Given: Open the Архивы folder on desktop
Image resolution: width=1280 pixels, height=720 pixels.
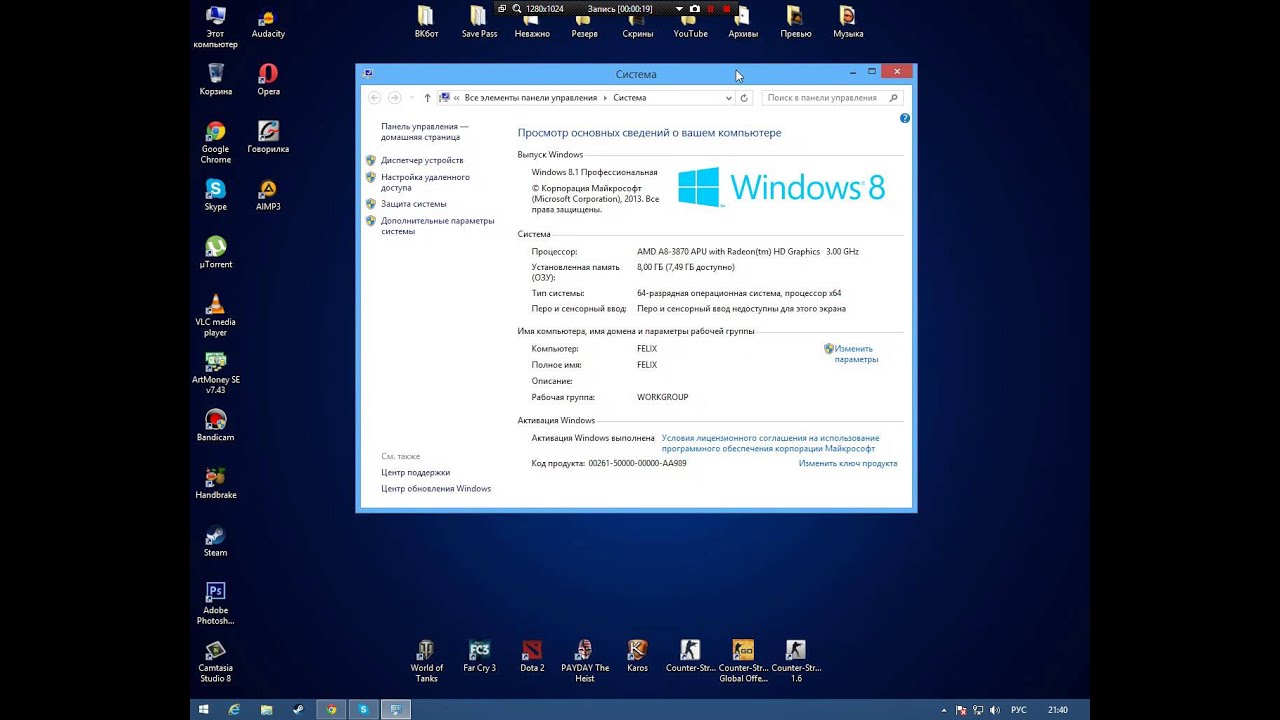Looking at the screenshot, I should 743,22.
